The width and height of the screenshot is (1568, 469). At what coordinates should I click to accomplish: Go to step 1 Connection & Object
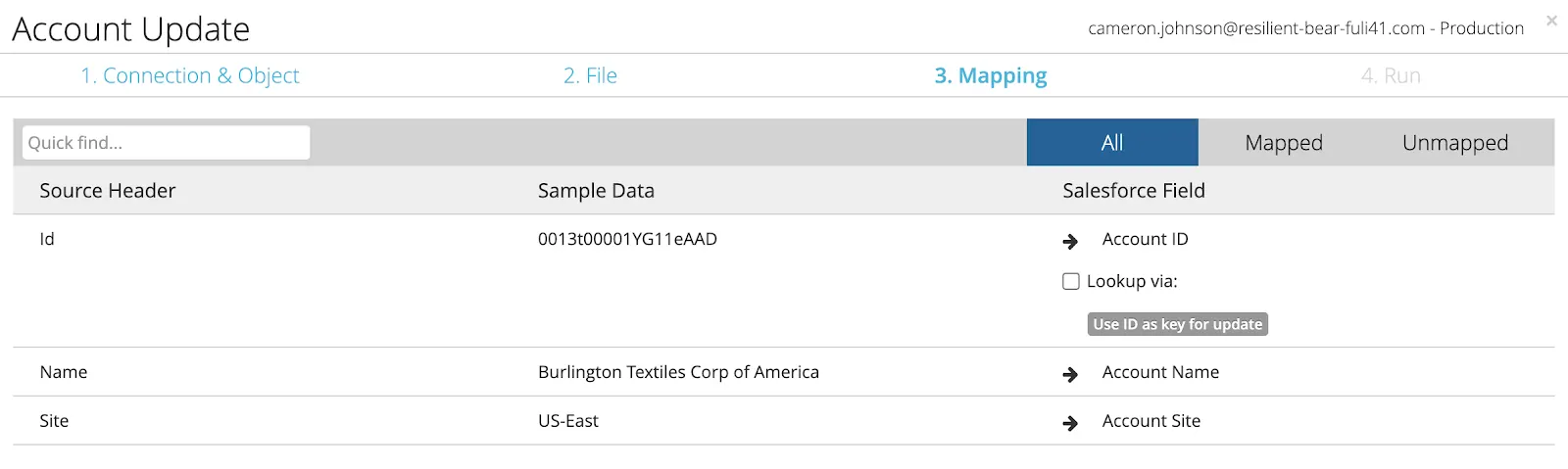click(190, 75)
